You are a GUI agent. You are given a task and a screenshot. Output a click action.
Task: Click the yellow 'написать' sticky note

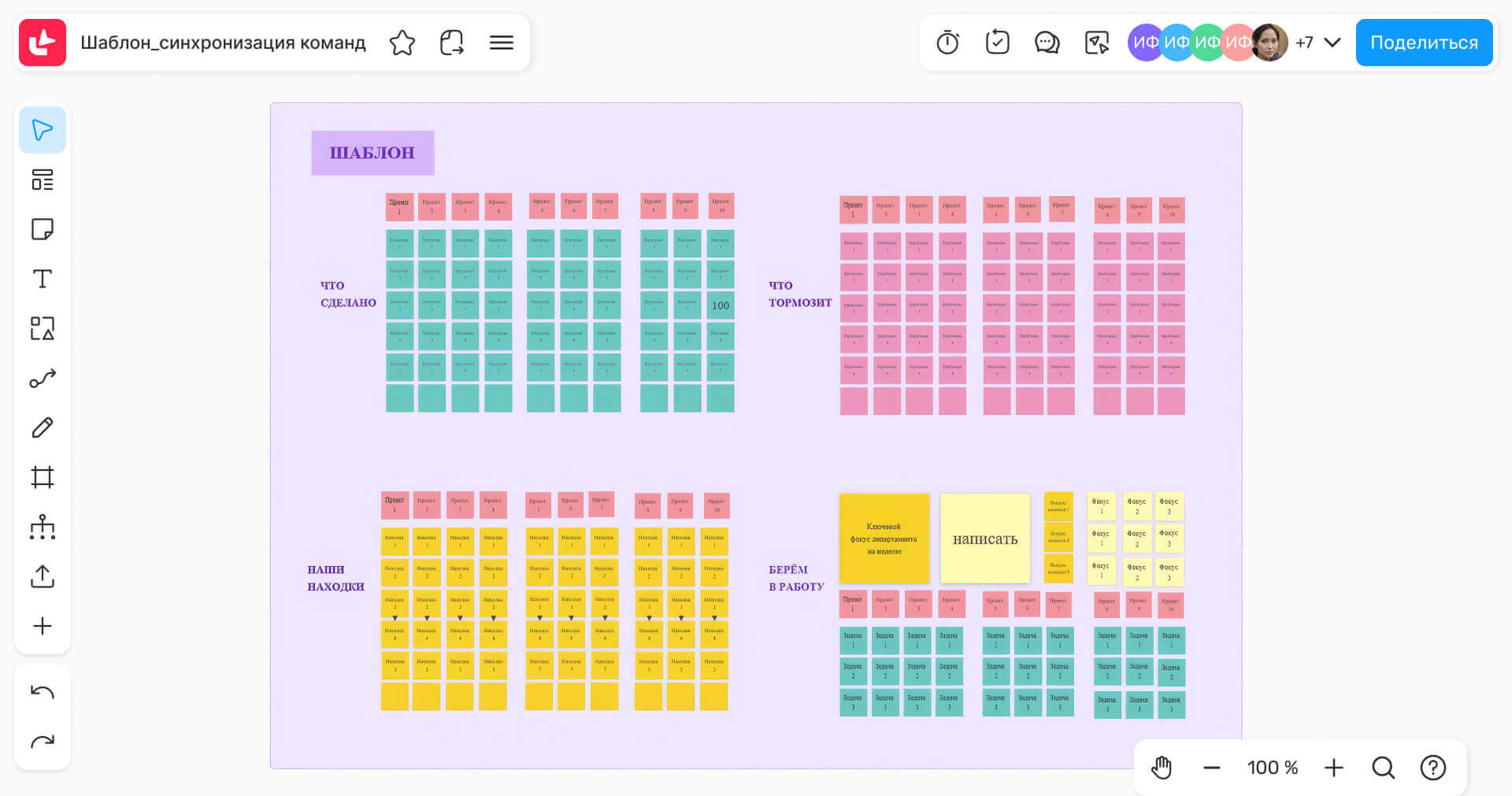[985, 539]
